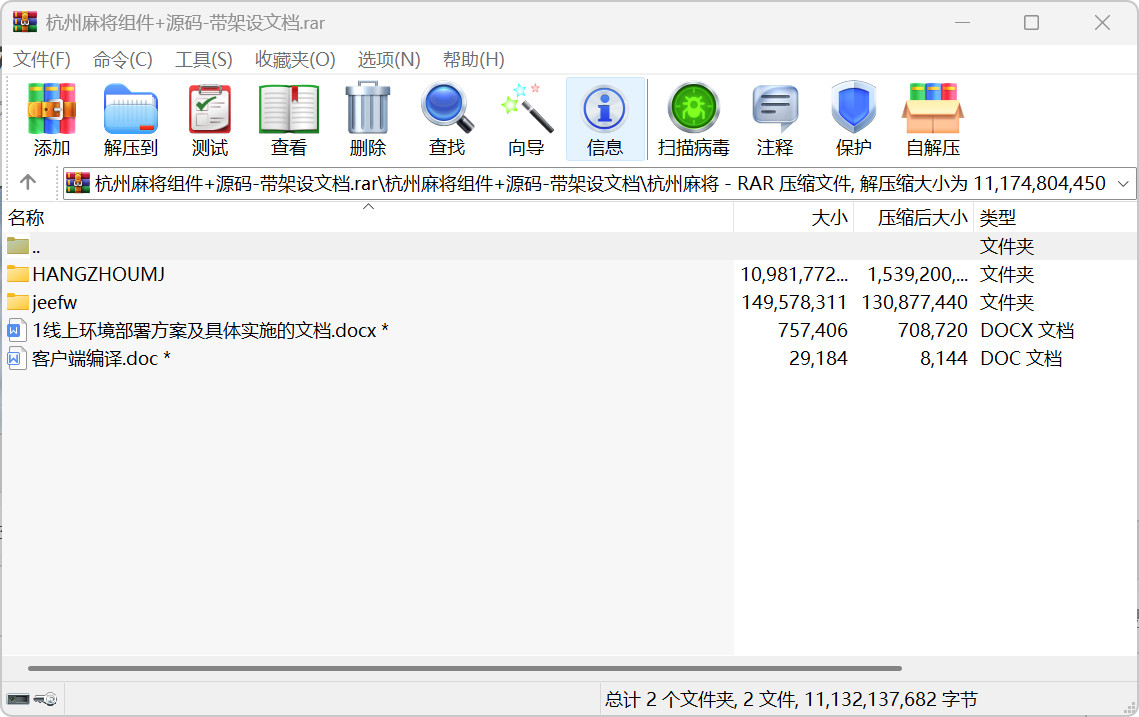Select the parent folder '..' icon
Screen dimensions: 1139x717
(x=18, y=246)
